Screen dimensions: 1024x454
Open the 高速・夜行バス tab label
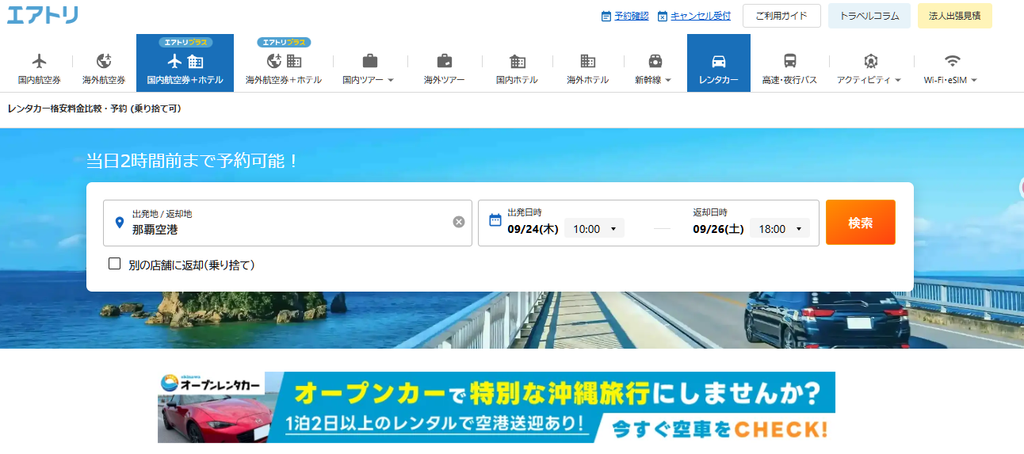point(790,80)
